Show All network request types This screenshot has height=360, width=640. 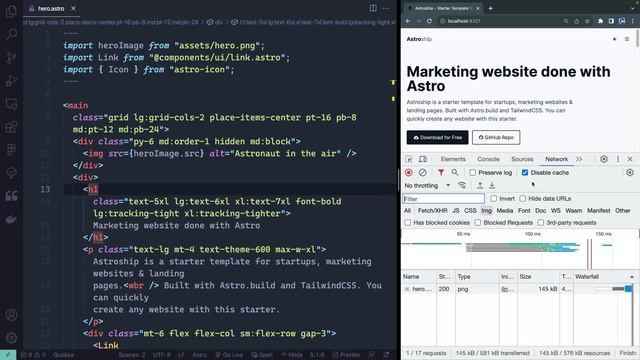(x=407, y=211)
